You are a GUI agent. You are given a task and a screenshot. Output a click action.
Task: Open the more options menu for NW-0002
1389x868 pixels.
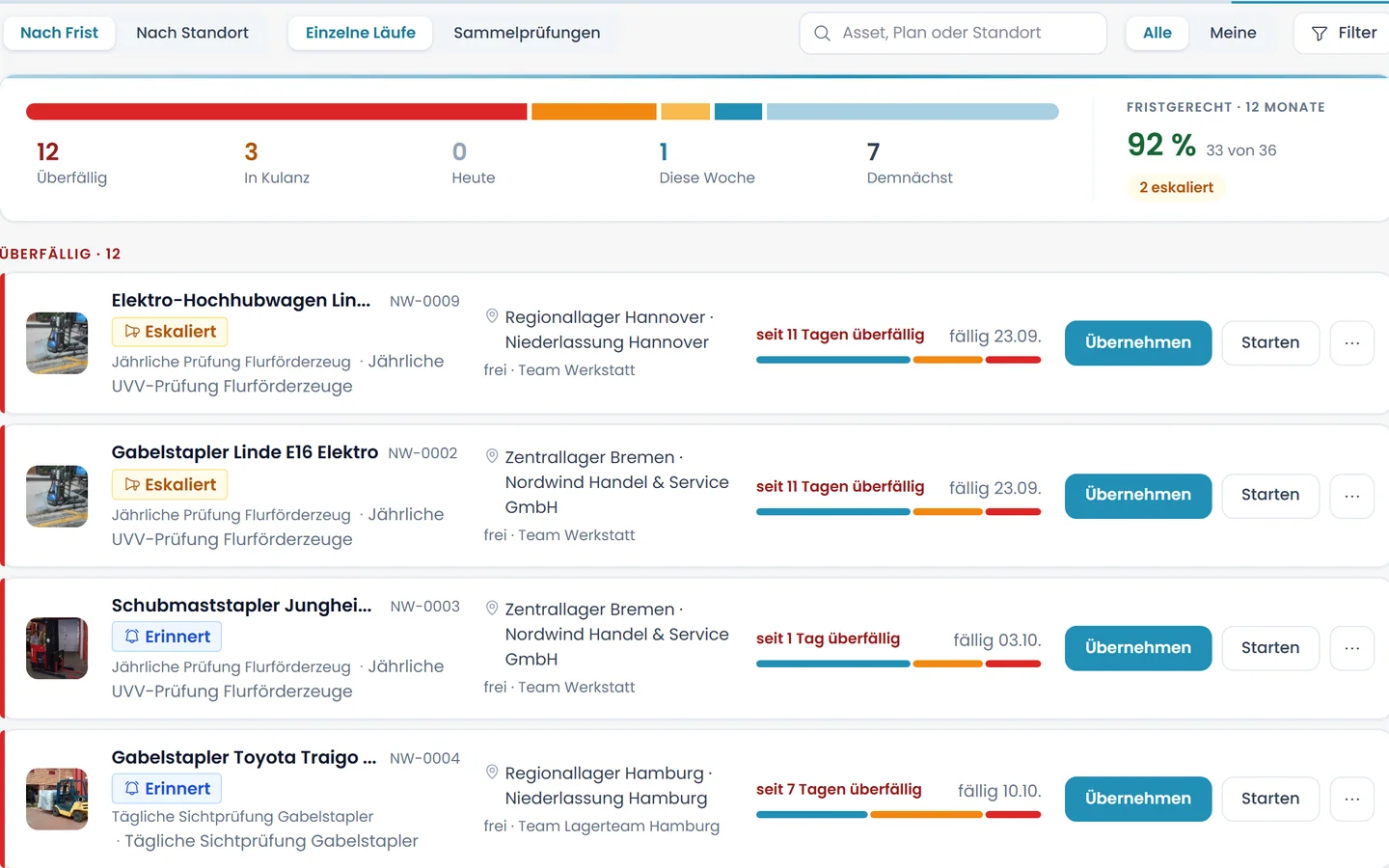point(1352,496)
